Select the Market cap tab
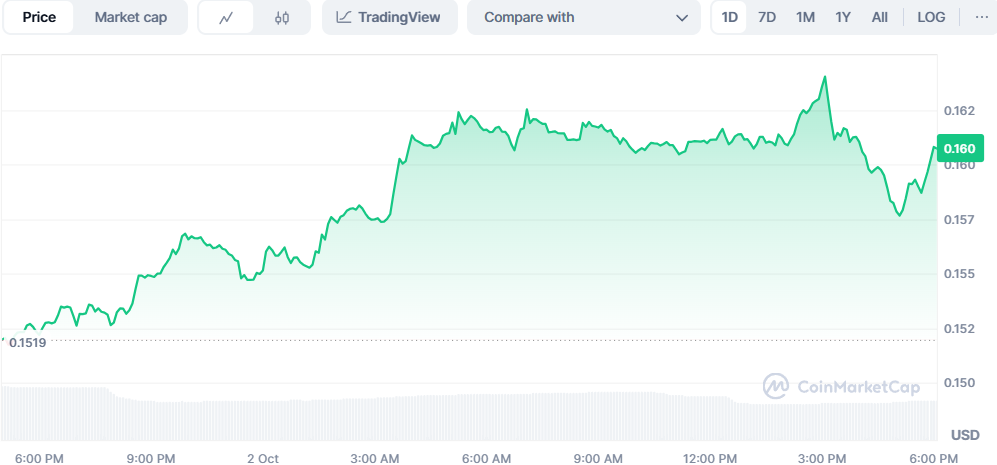This screenshot has width=997, height=465. [x=130, y=18]
